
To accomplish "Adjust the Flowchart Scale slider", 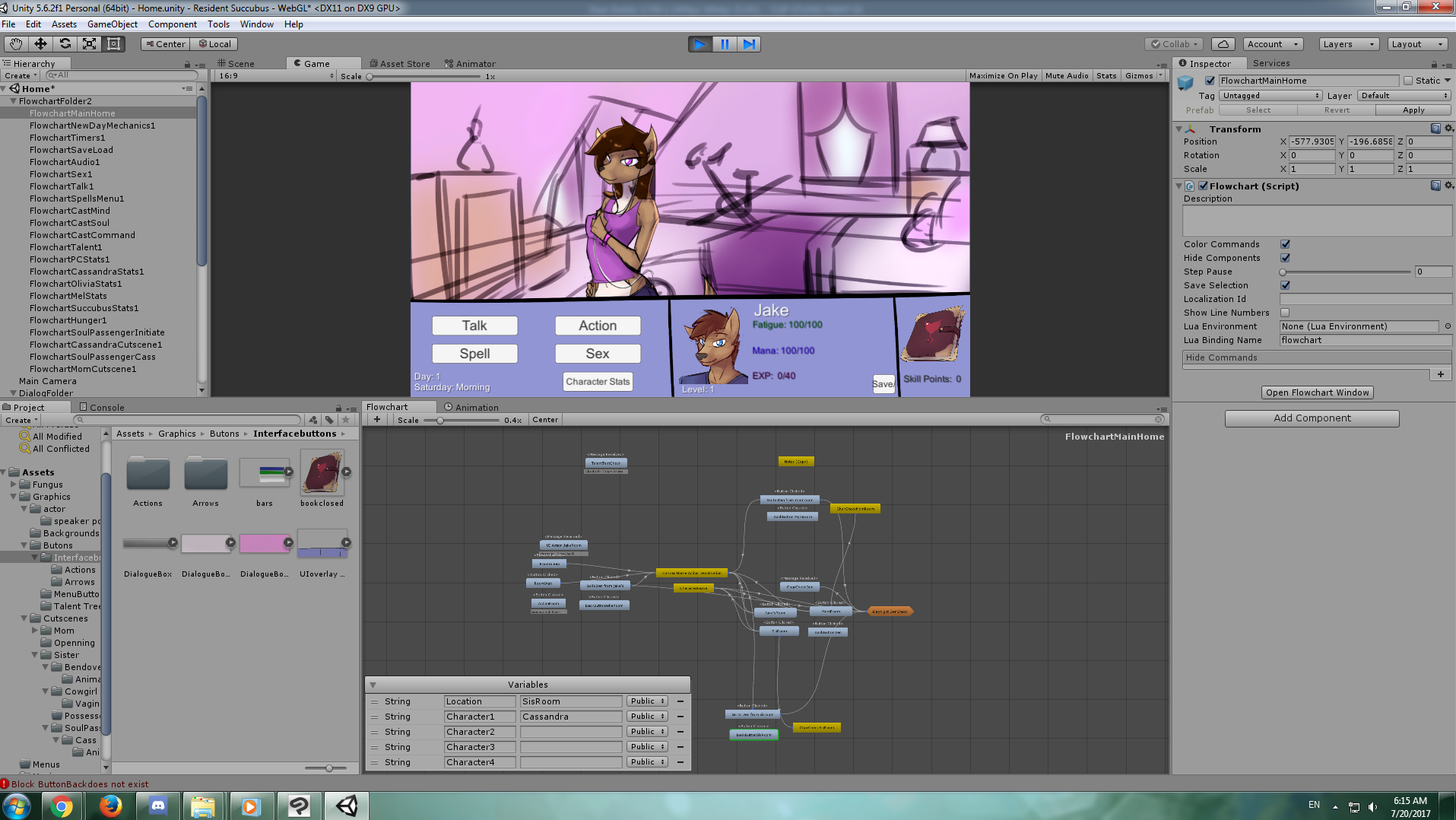I will click(462, 420).
